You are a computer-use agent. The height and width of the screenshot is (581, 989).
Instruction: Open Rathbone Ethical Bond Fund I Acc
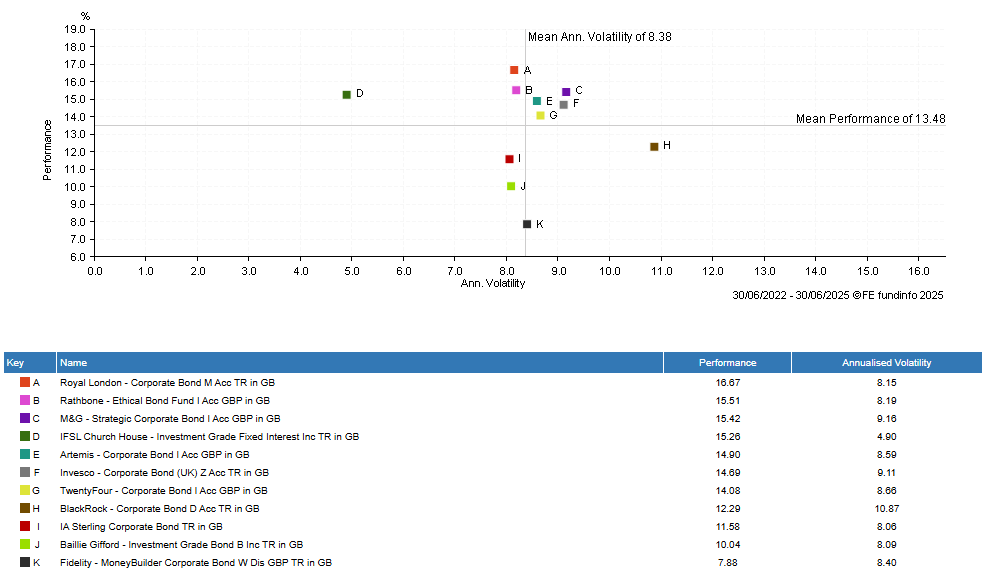[165, 401]
